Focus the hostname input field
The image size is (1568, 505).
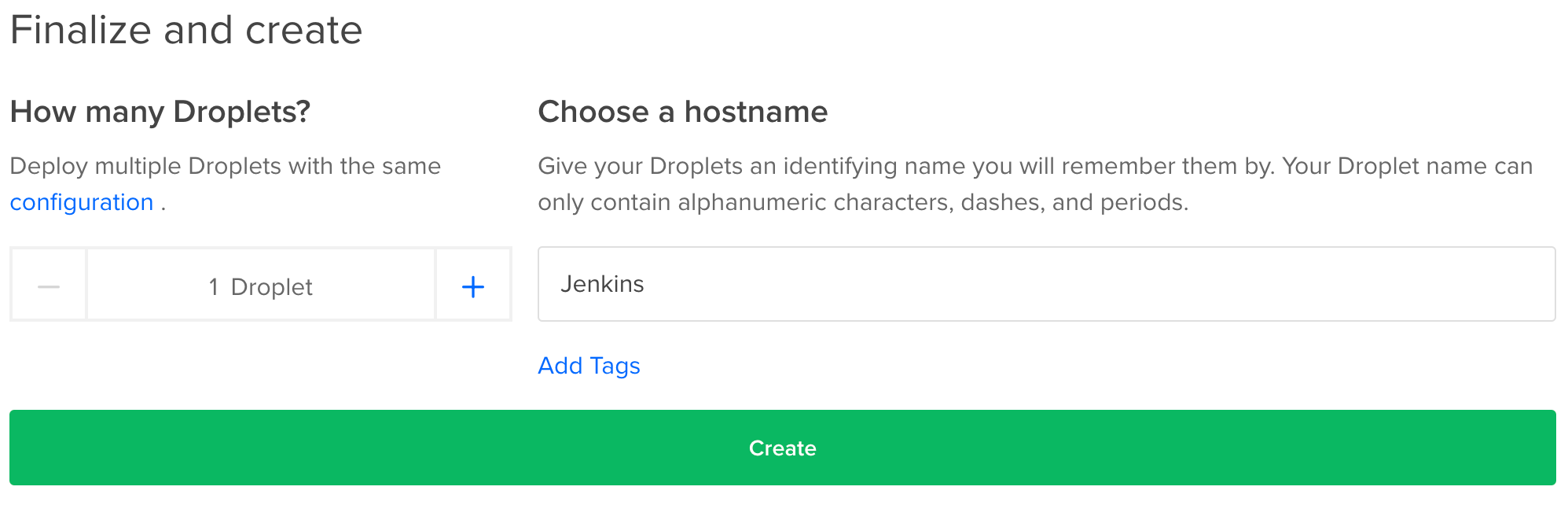click(1045, 284)
